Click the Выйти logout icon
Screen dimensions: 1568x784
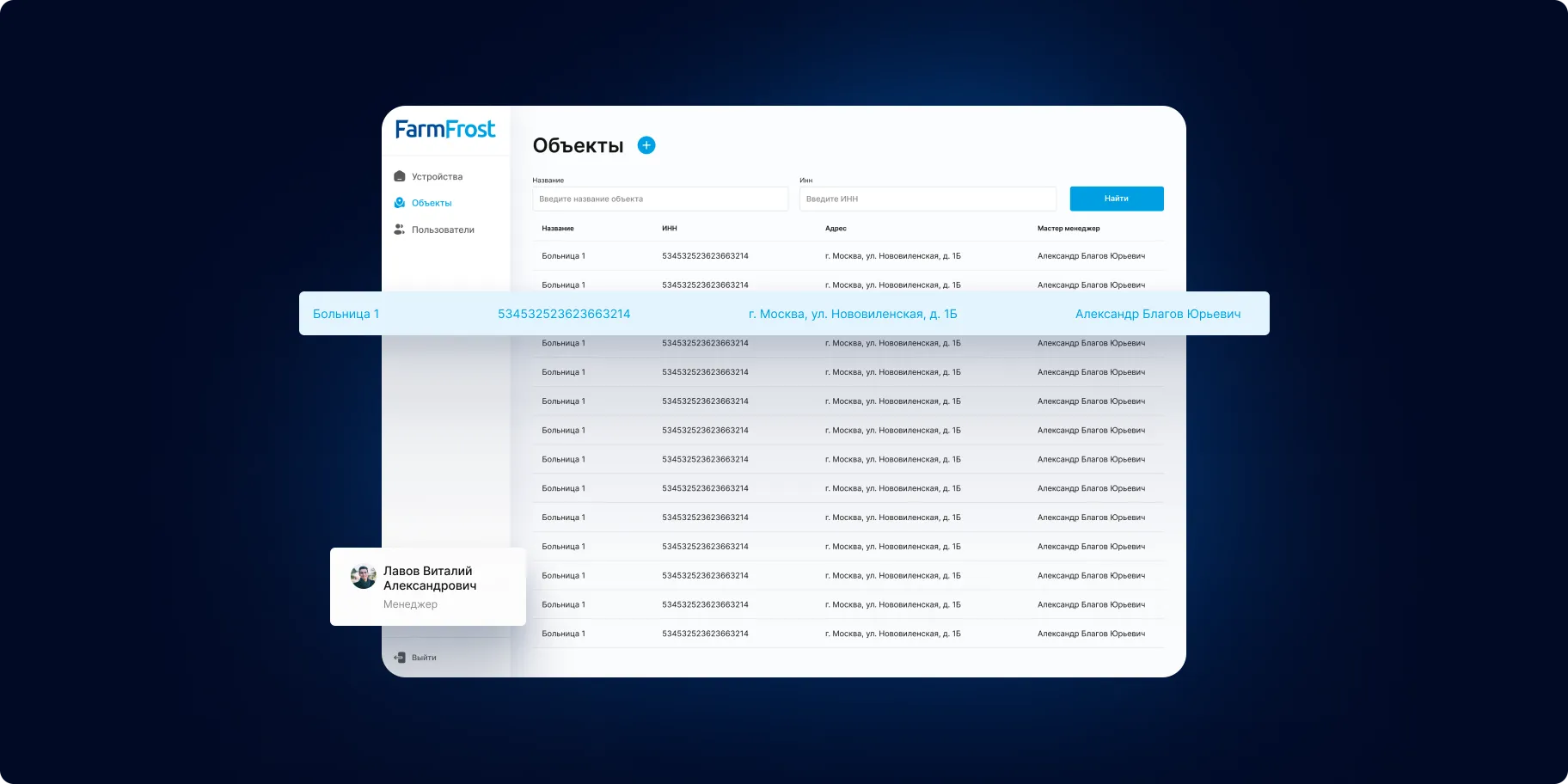pos(400,658)
